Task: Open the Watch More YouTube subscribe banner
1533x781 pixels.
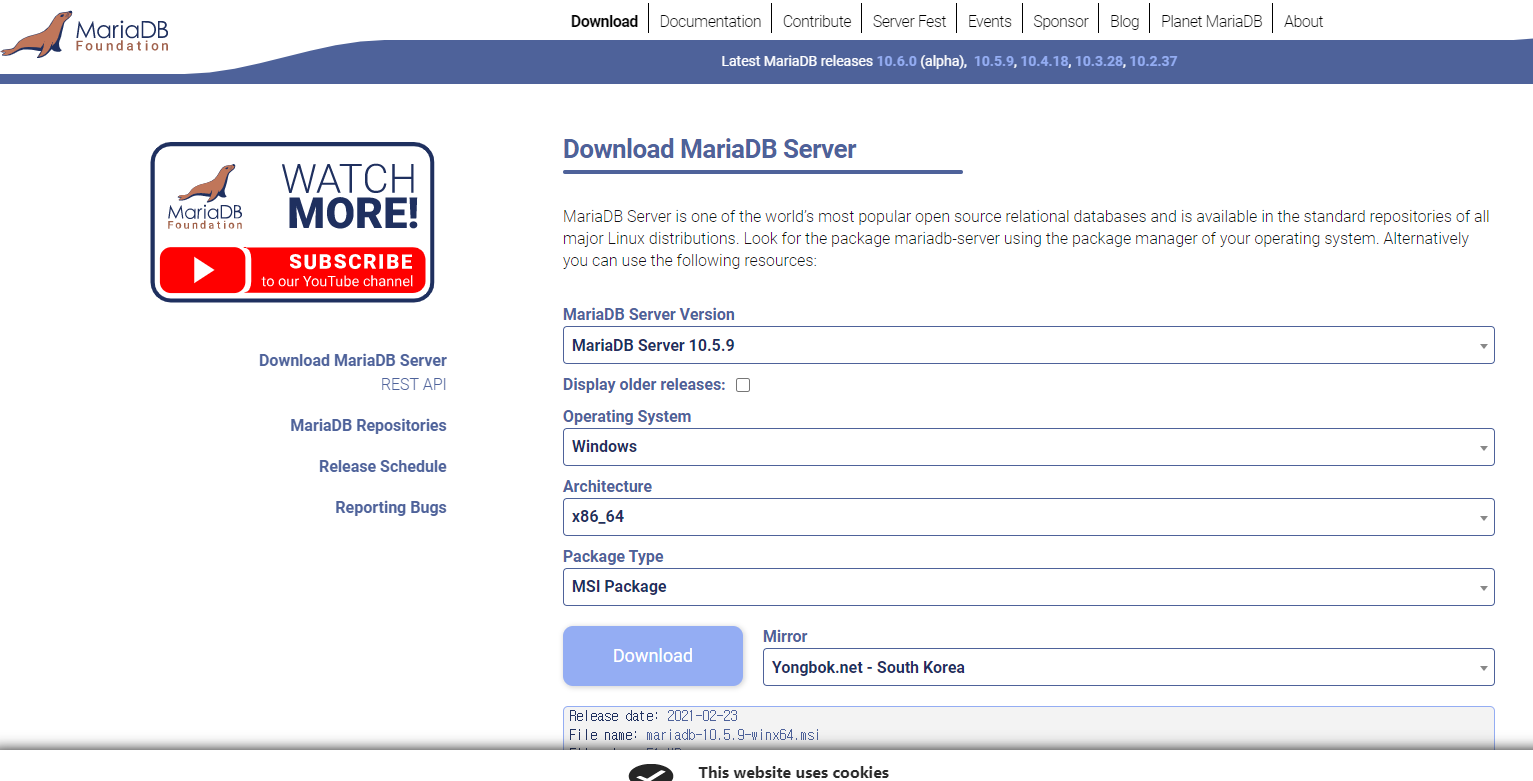Action: 292,222
